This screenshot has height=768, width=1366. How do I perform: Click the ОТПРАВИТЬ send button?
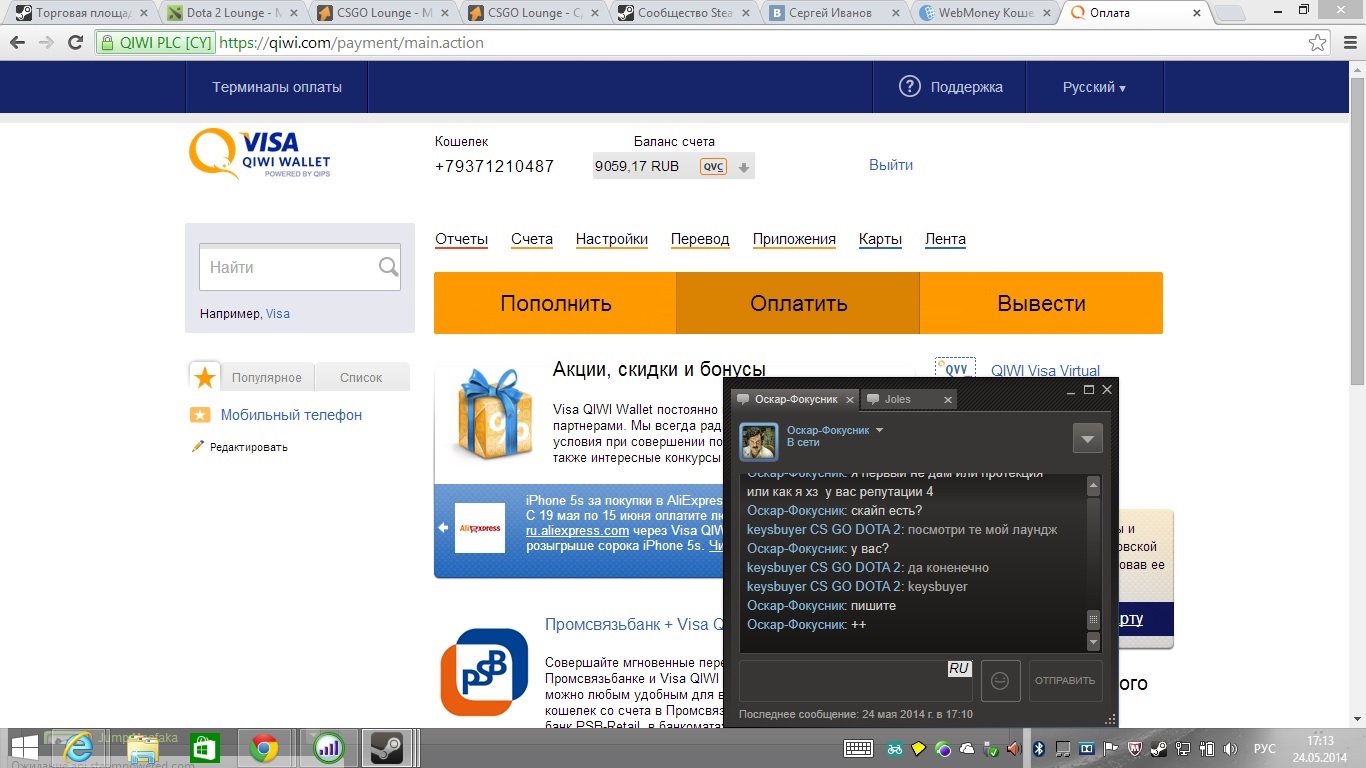pos(1065,680)
